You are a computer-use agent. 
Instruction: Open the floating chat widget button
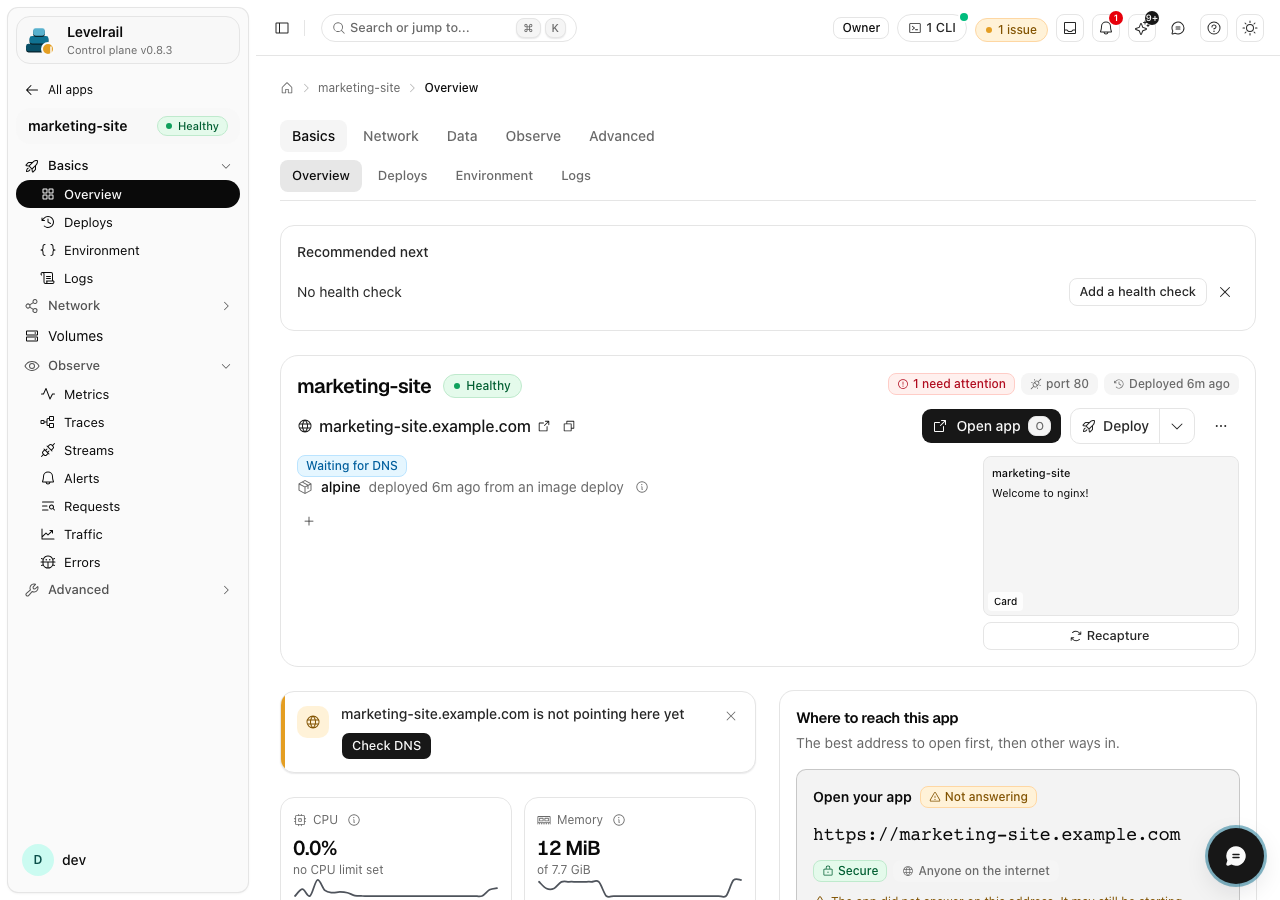[1236, 856]
